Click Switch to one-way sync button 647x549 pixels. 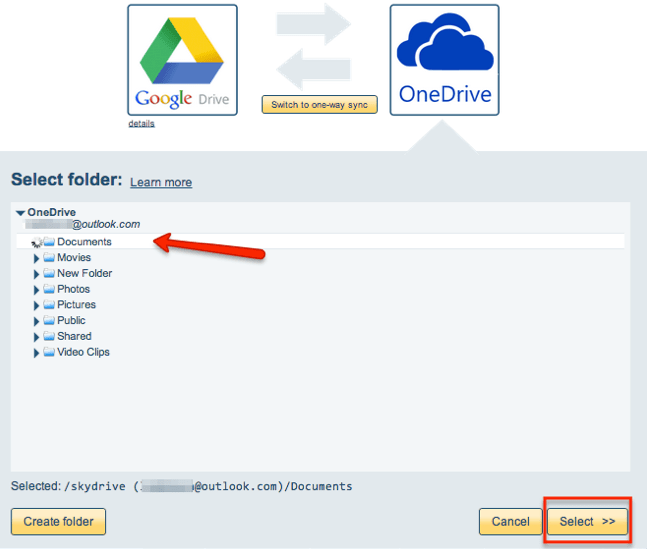319,105
